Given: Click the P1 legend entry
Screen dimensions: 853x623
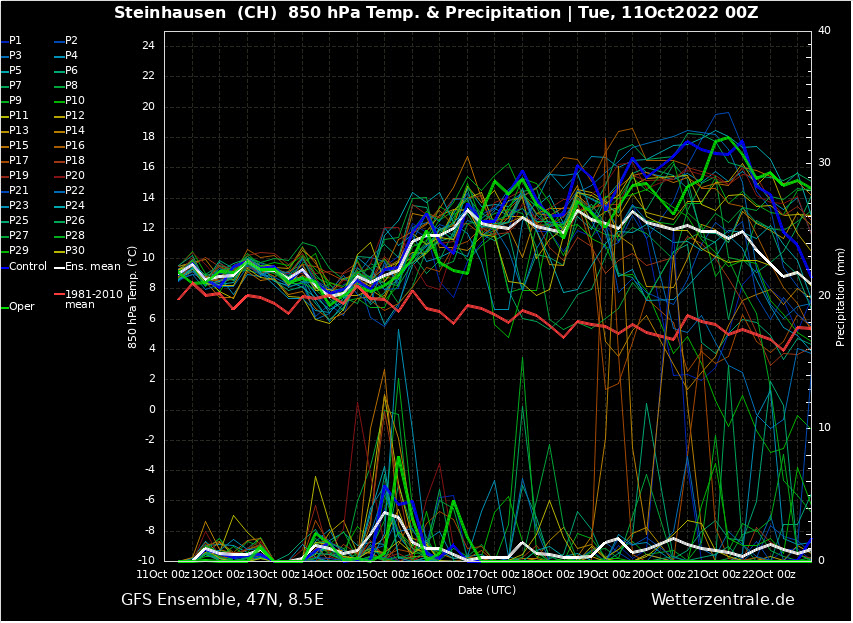Looking at the screenshot, I should pyautogui.click(x=15, y=40).
